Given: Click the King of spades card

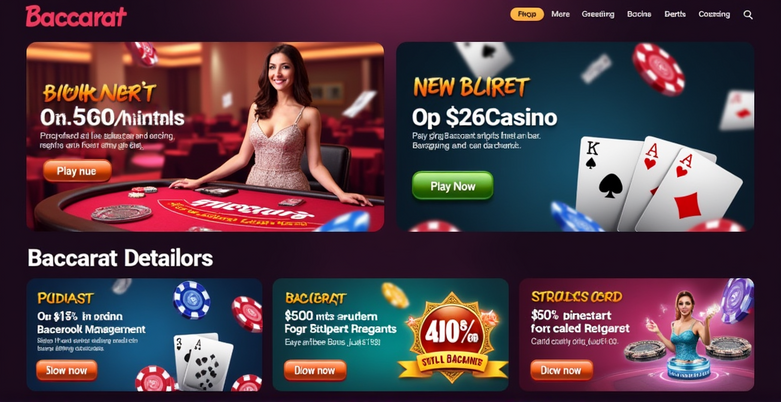Looking at the screenshot, I should click(608, 182).
